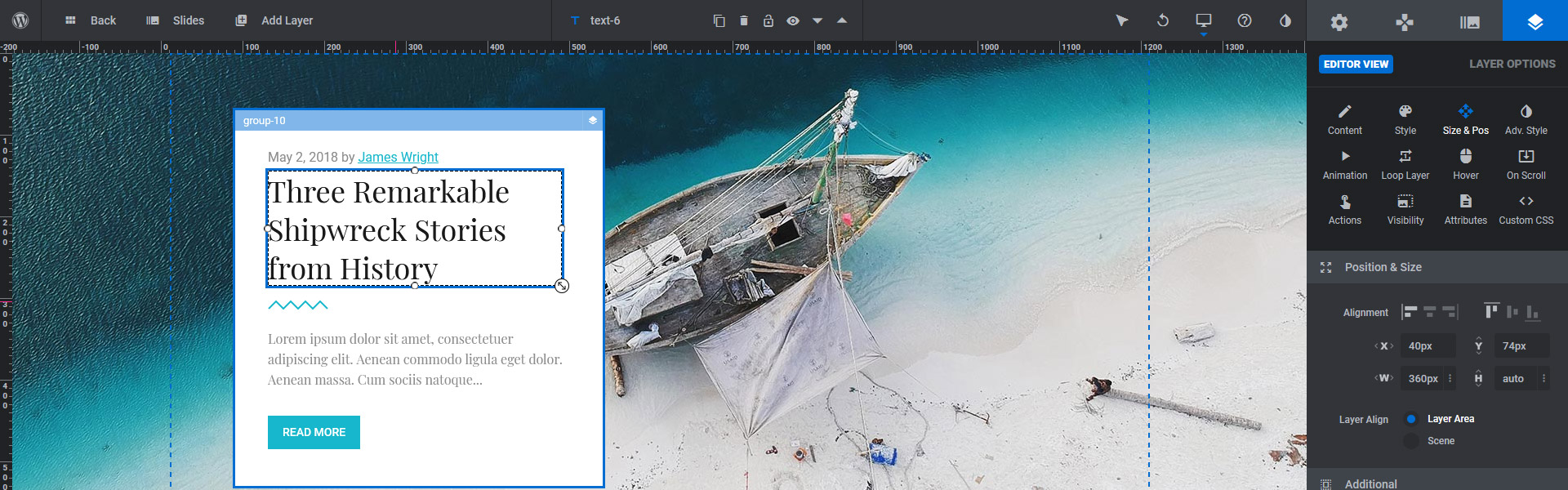Open the Custom CSS settings
Screen dimensions: 1568x490
1526,209
